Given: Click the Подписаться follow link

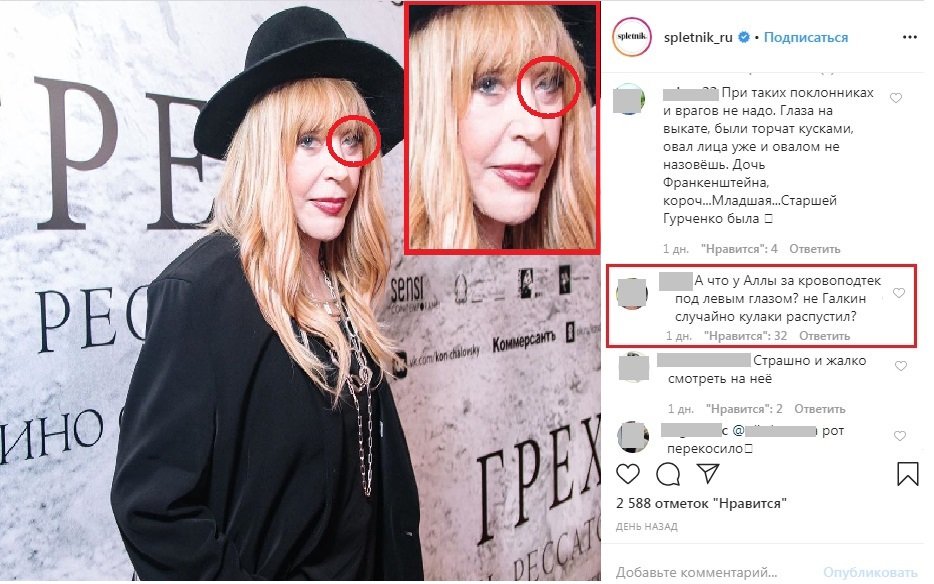Looking at the screenshot, I should (x=805, y=38).
